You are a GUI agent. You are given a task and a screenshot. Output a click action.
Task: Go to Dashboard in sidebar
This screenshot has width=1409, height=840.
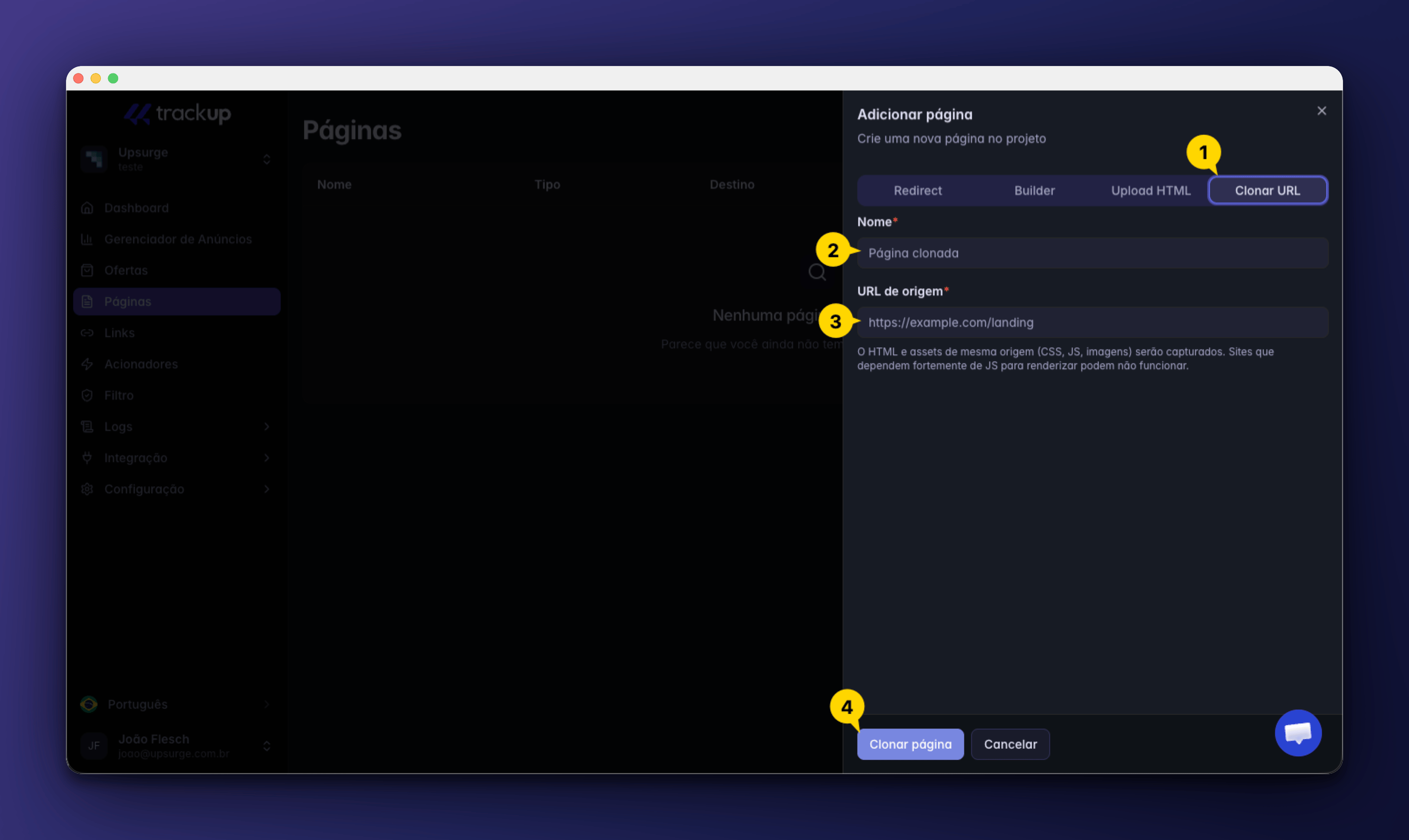tap(177, 208)
